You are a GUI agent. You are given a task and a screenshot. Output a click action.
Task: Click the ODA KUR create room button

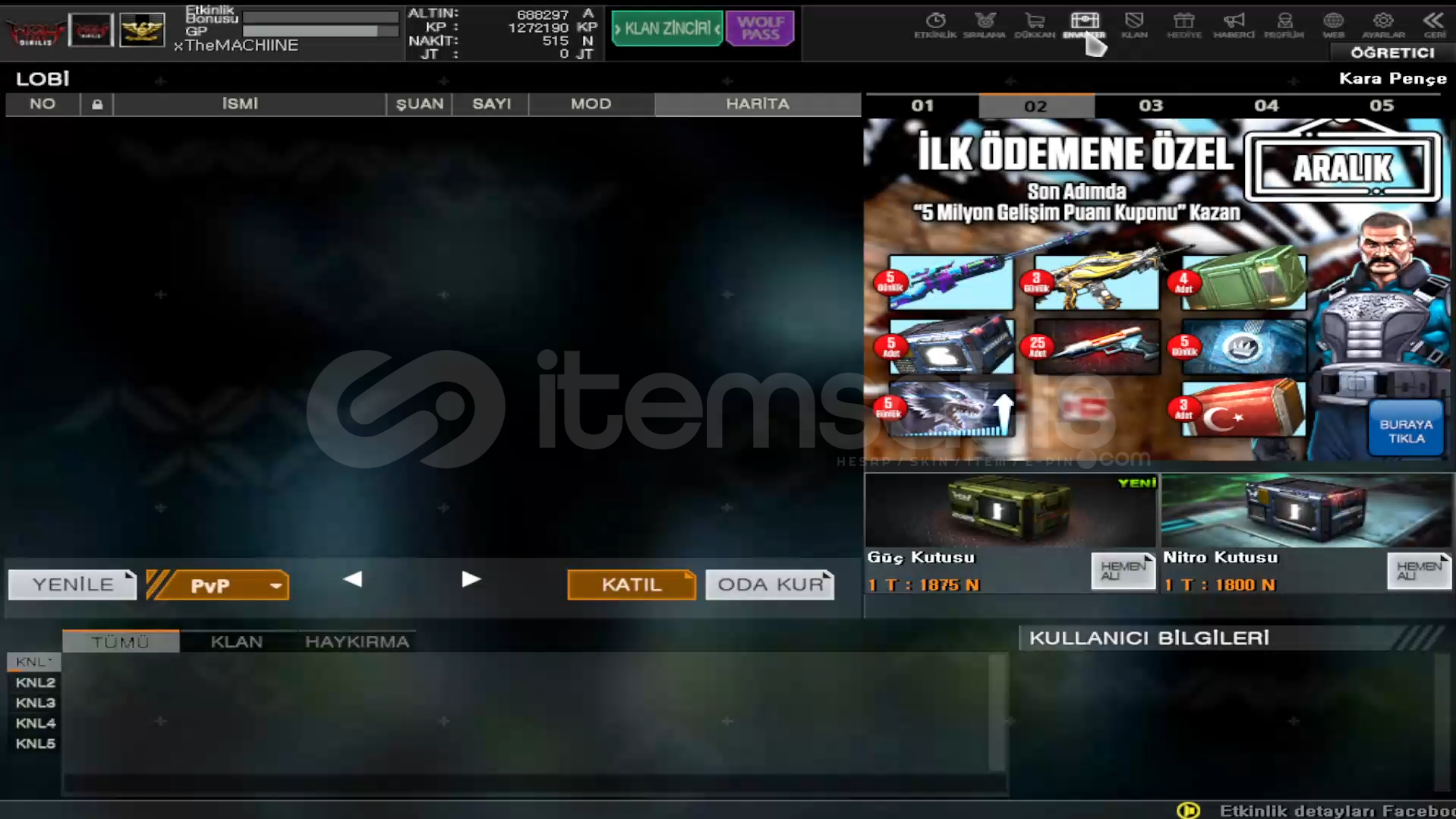click(770, 584)
